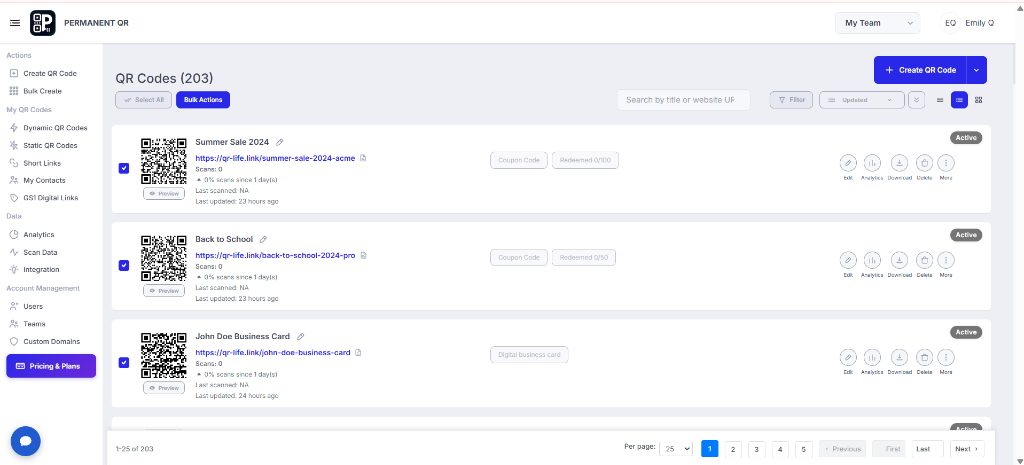Switch to compact list view

coord(940,100)
